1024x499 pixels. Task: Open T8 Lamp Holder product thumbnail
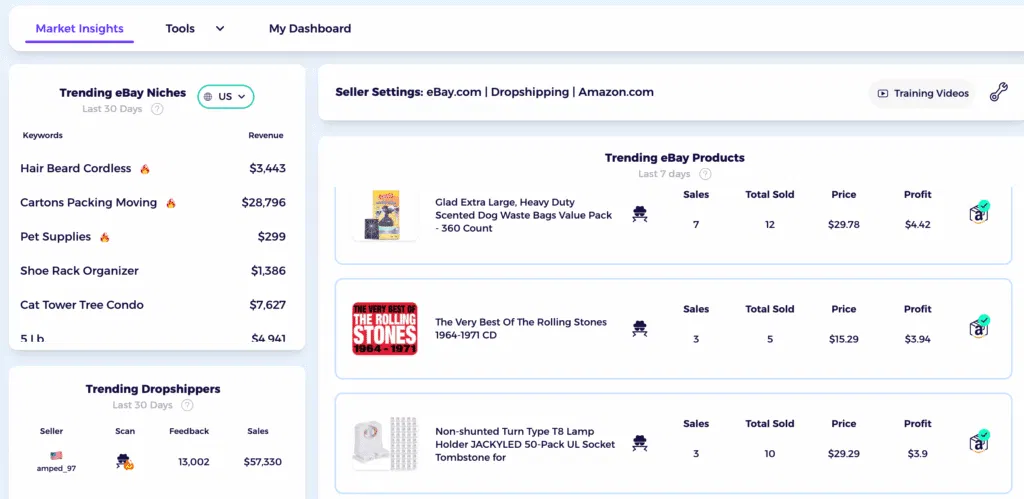tap(385, 443)
